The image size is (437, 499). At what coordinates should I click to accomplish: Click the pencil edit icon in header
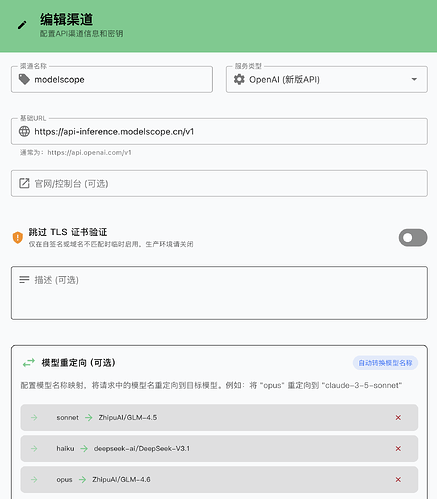click(x=22, y=25)
